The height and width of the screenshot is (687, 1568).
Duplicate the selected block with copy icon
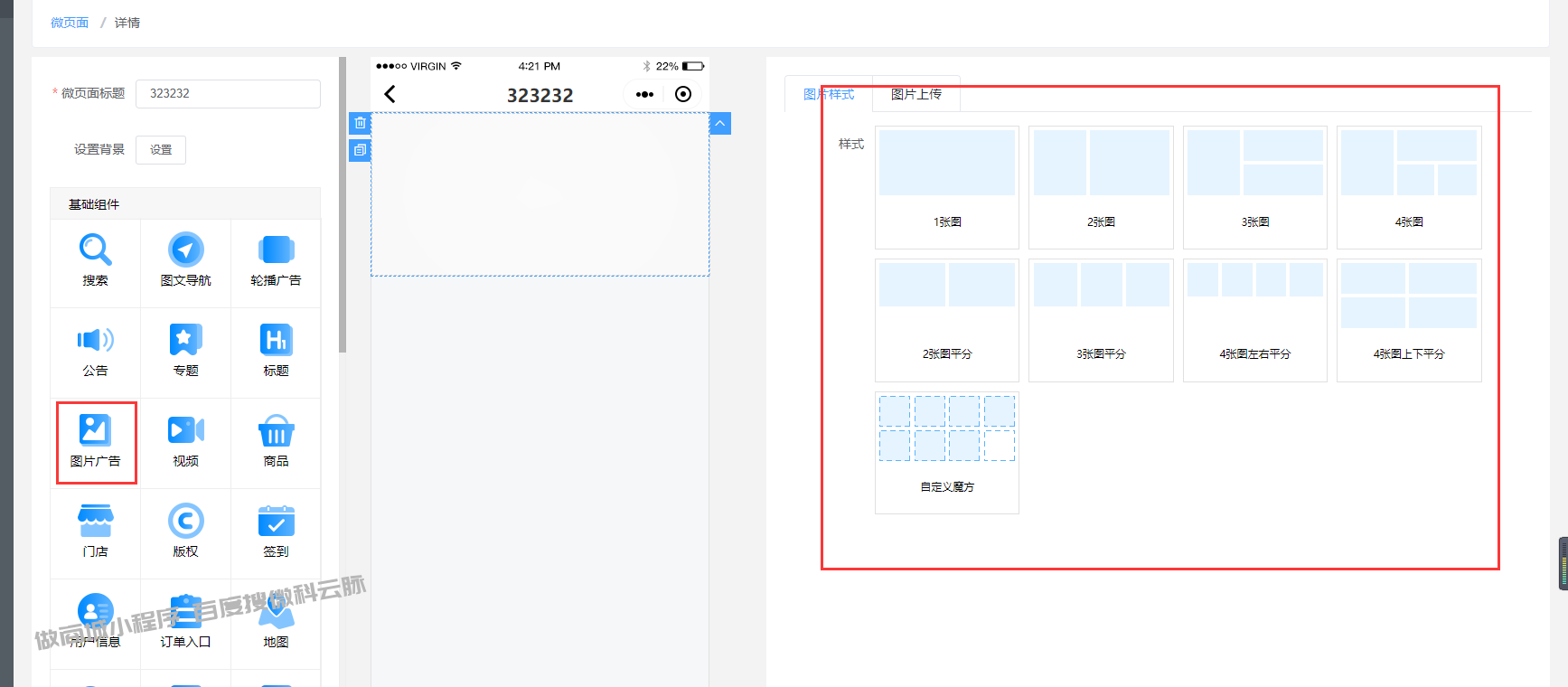pos(360,150)
